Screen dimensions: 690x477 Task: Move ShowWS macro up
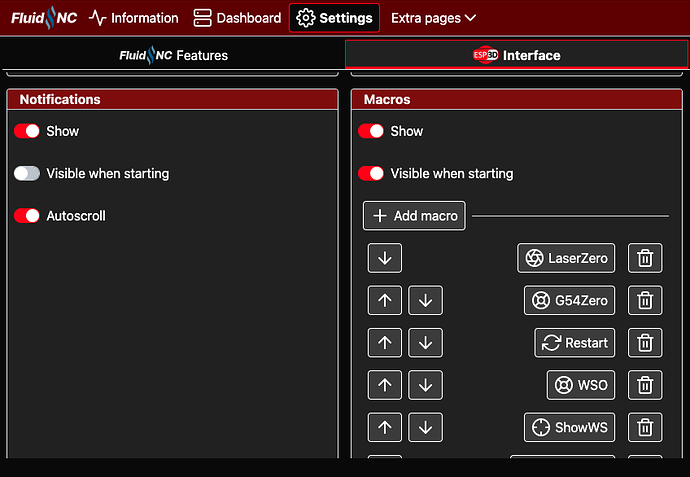coord(385,427)
